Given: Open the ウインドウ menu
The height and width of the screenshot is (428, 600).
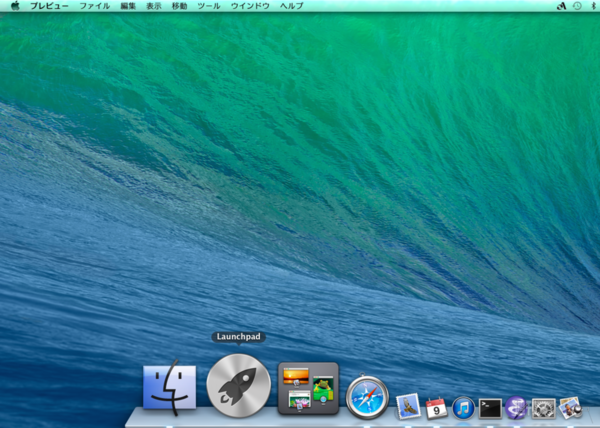Looking at the screenshot, I should [250, 6].
